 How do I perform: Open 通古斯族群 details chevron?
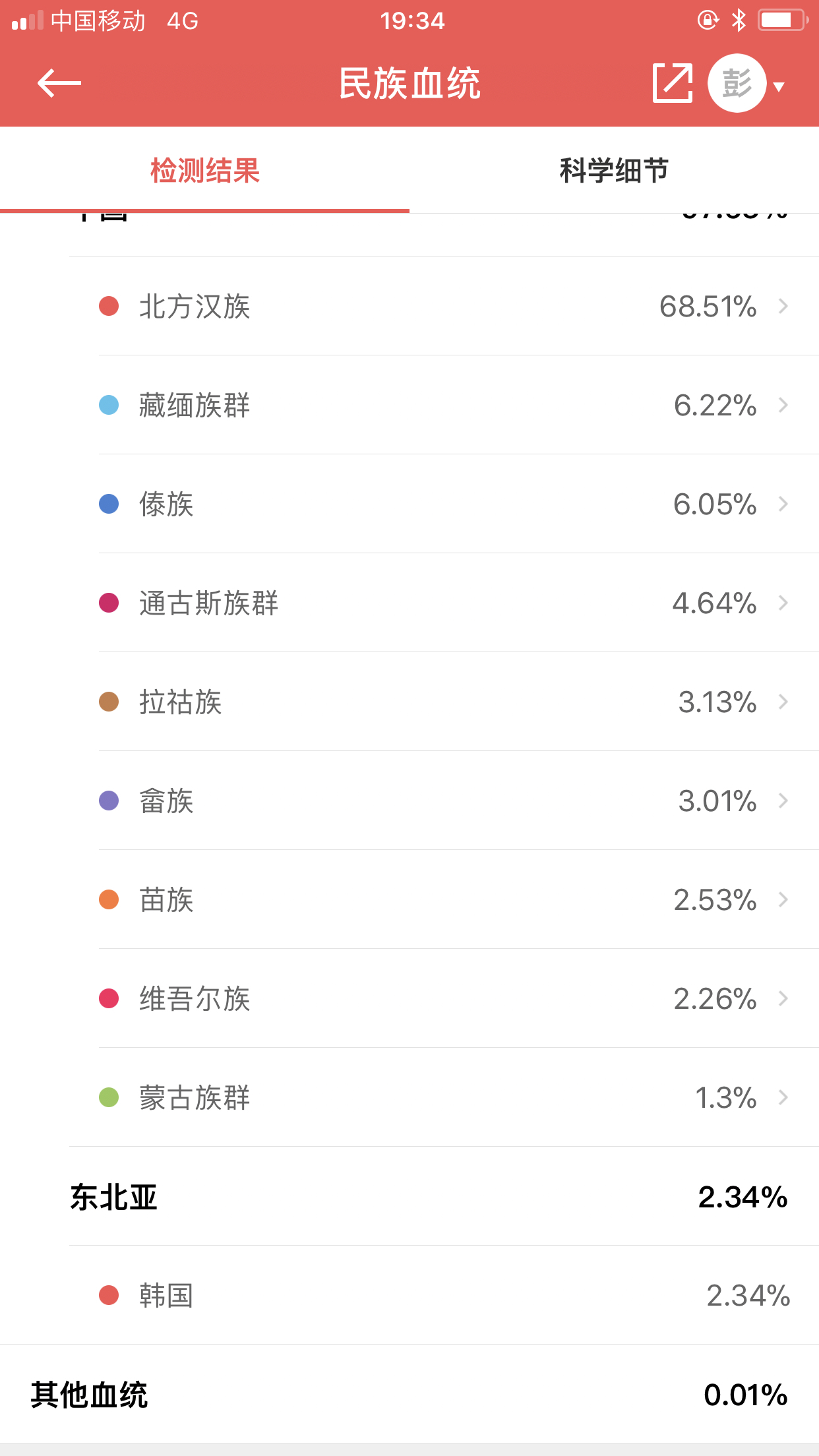783,603
